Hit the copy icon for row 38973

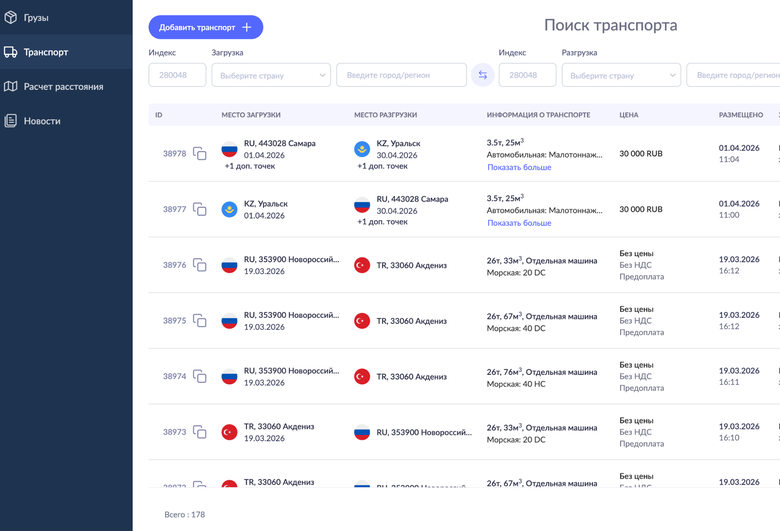pos(200,432)
